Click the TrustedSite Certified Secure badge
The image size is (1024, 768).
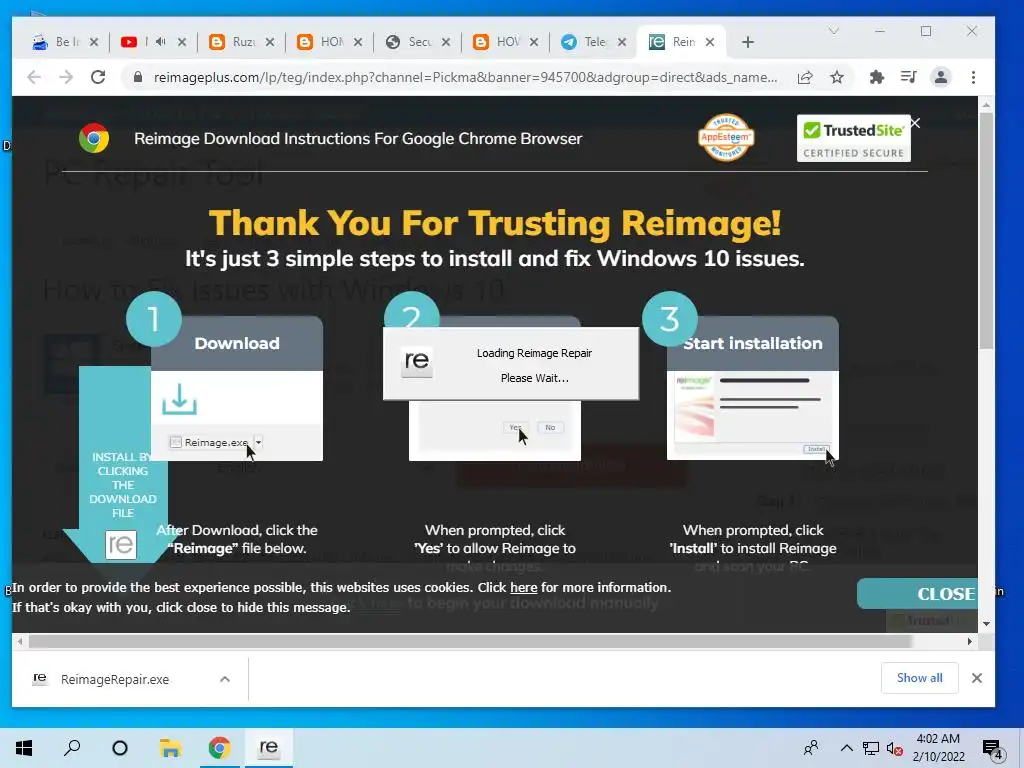[854, 138]
